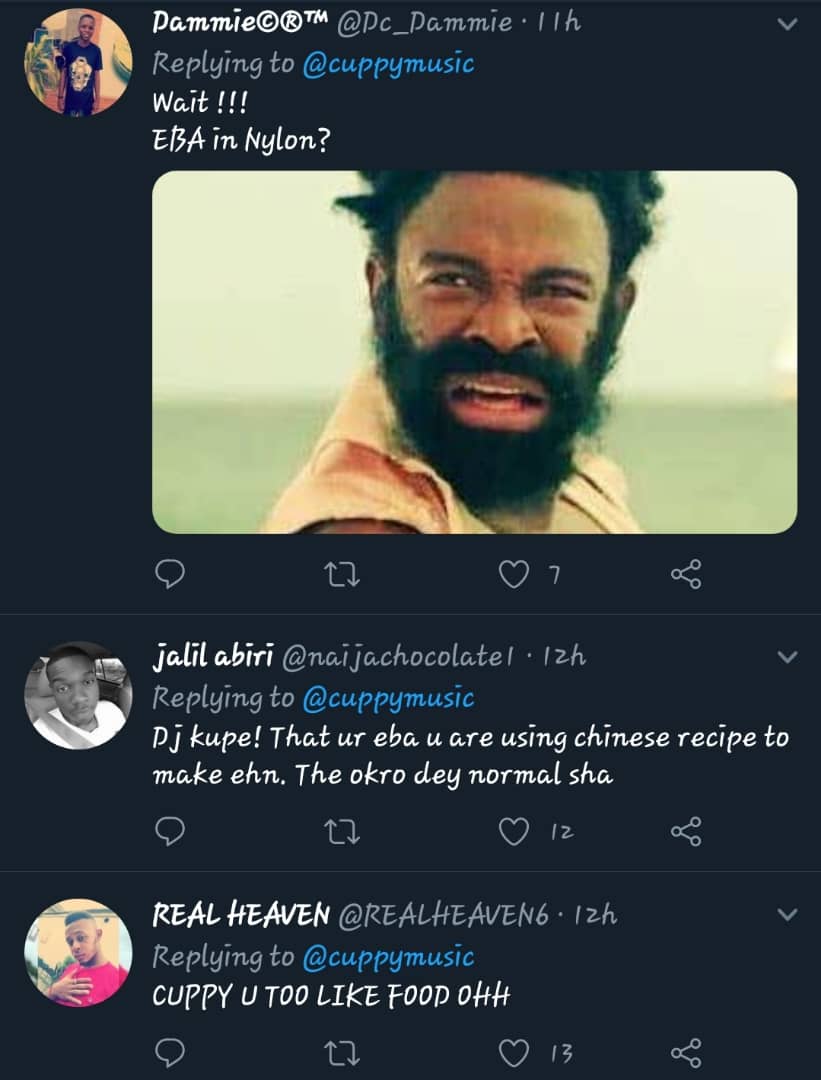The height and width of the screenshot is (1080, 821).
Task: Share Dammie's tweet via share icon
Action: (686, 573)
